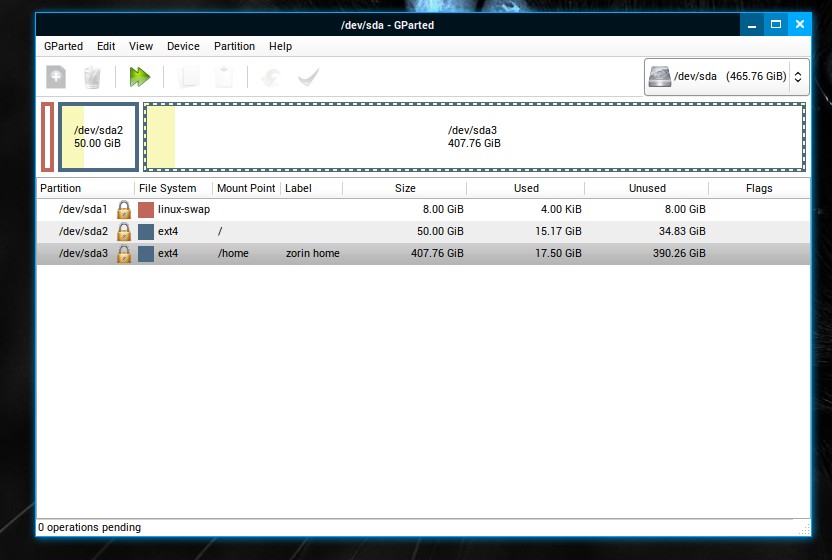Click the ext4 color swatch for /dev/sda3

(146, 254)
